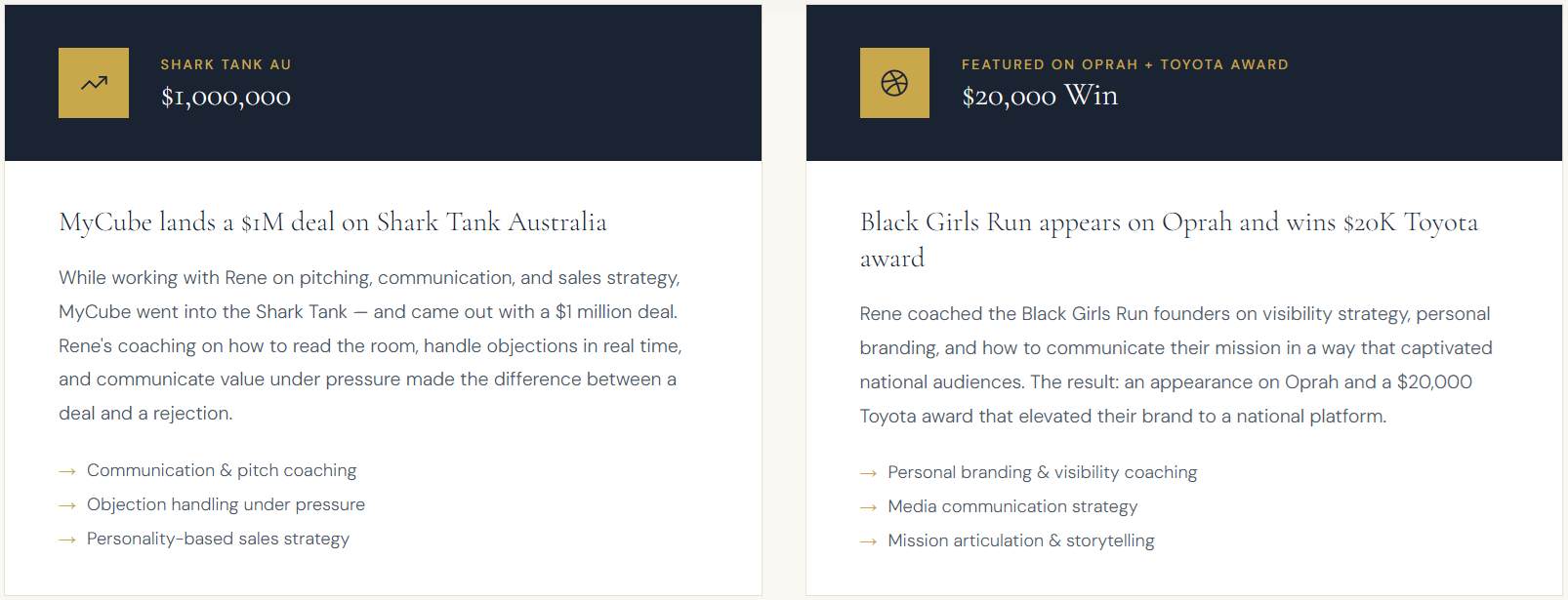Click the Personal branding & visibility coaching item
Image resolution: width=1568 pixels, height=600 pixels.
[1042, 472]
